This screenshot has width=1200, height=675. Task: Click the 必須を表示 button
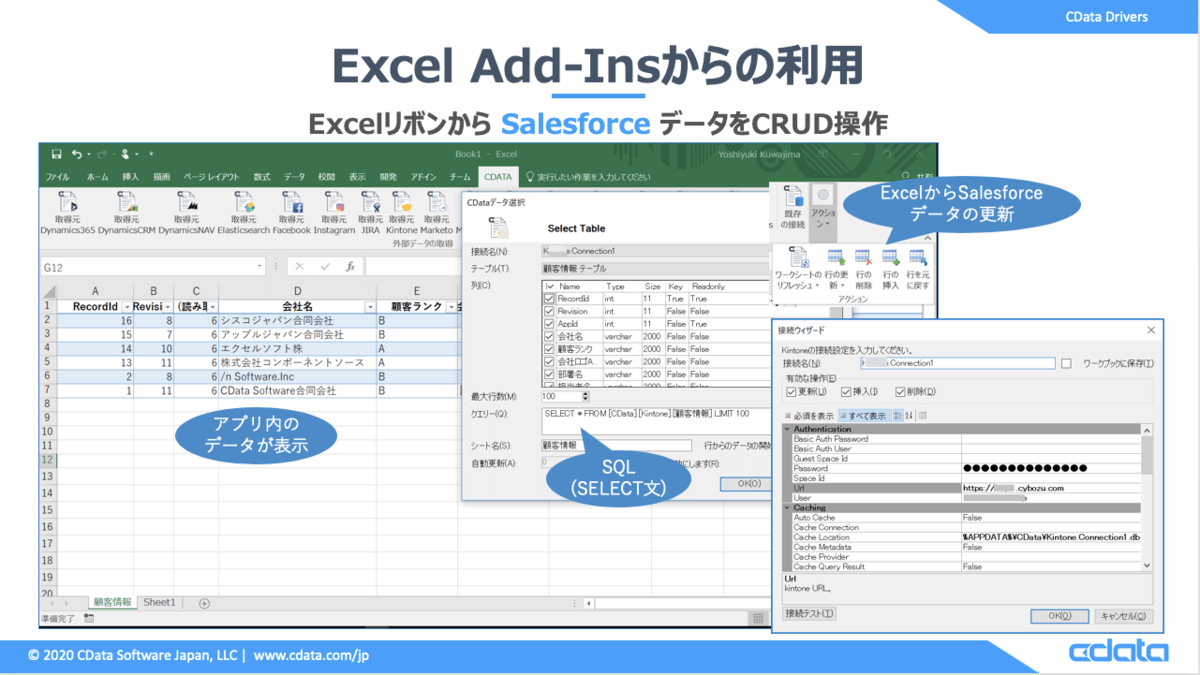[x=810, y=415]
